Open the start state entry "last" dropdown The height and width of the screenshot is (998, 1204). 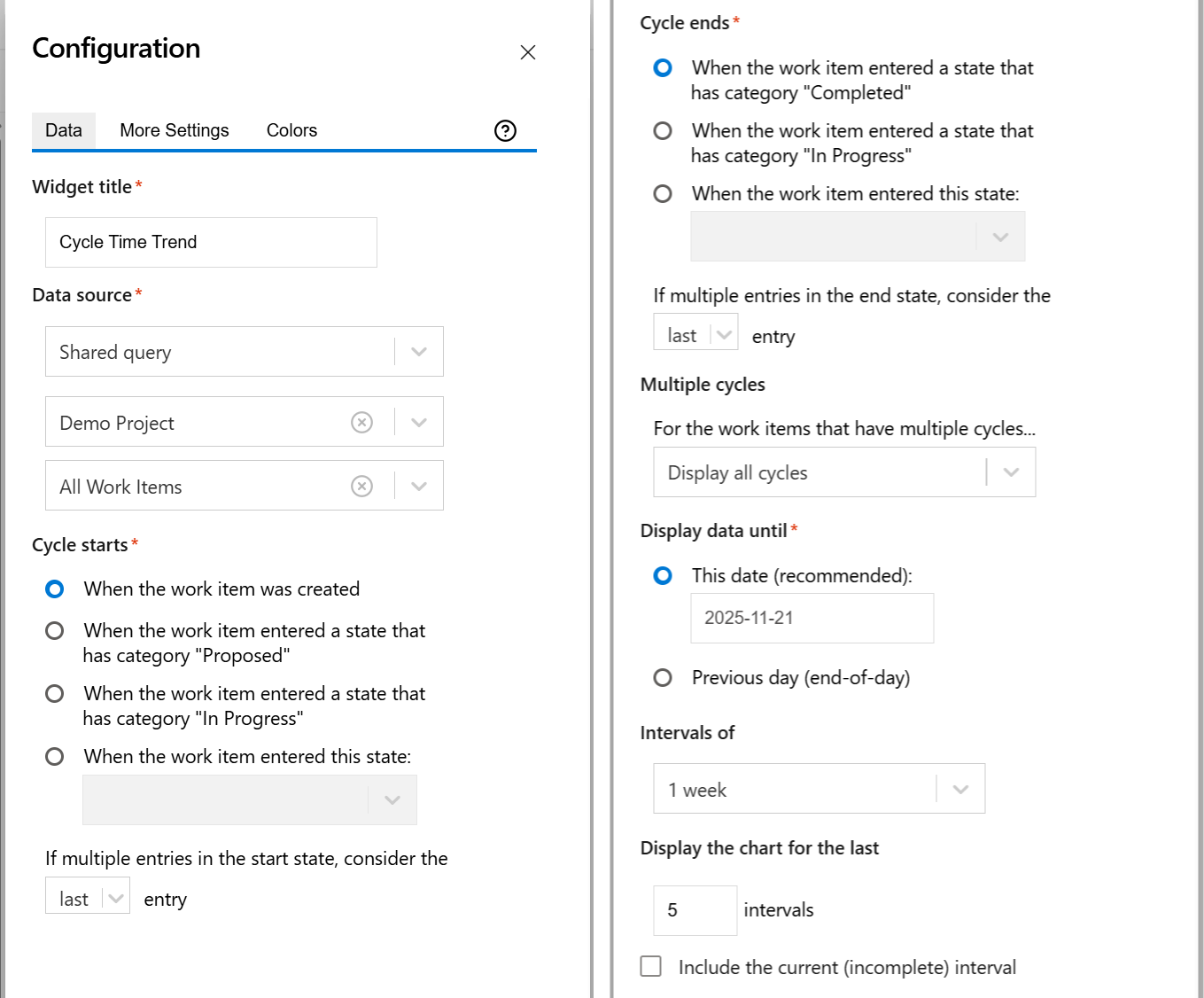click(x=88, y=899)
